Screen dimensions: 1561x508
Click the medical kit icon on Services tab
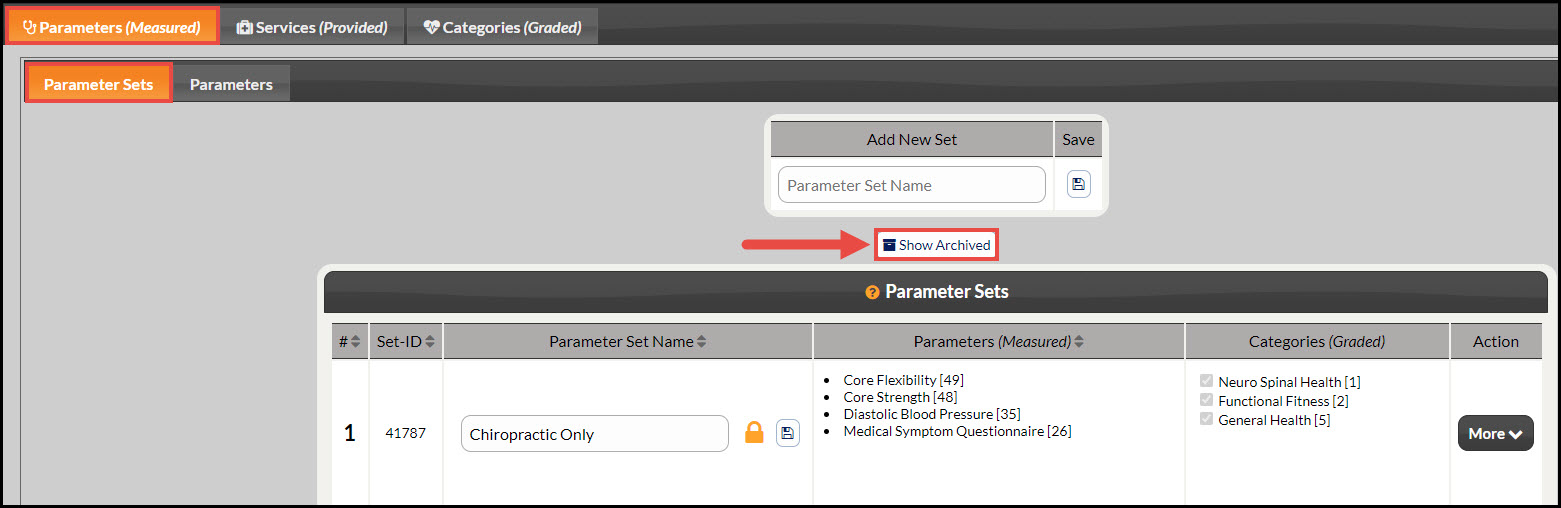(244, 27)
